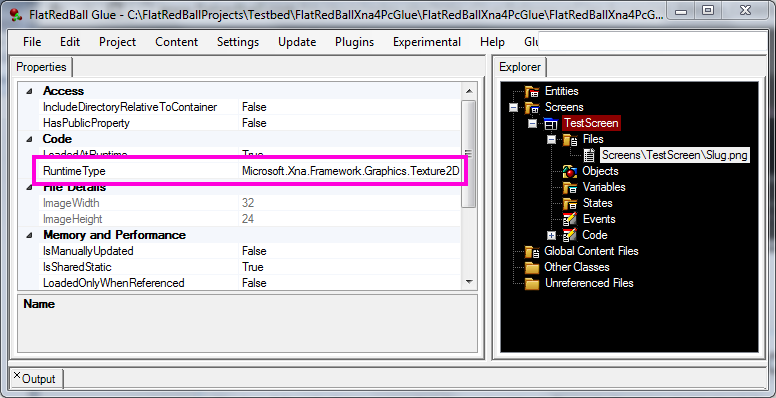
Task: Click the Global Content Files icon
Action: [x=533, y=251]
